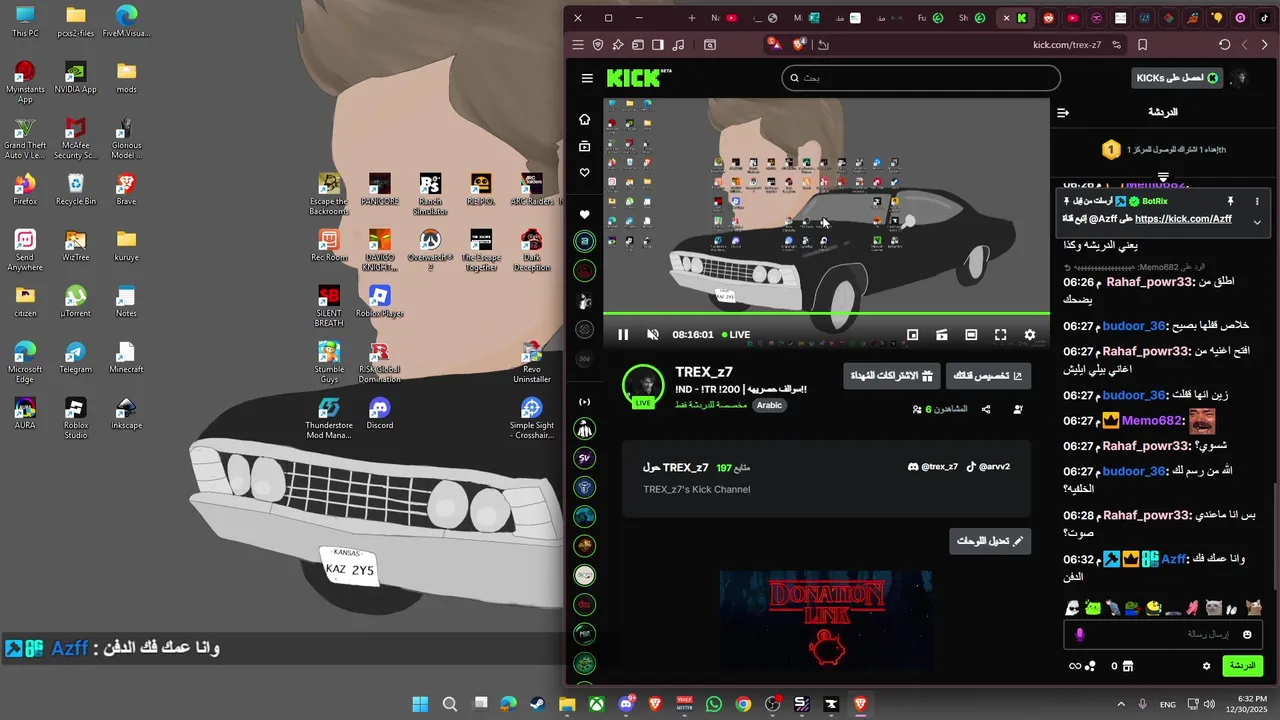
Task: Open the stream player settings gear
Action: (1030, 335)
